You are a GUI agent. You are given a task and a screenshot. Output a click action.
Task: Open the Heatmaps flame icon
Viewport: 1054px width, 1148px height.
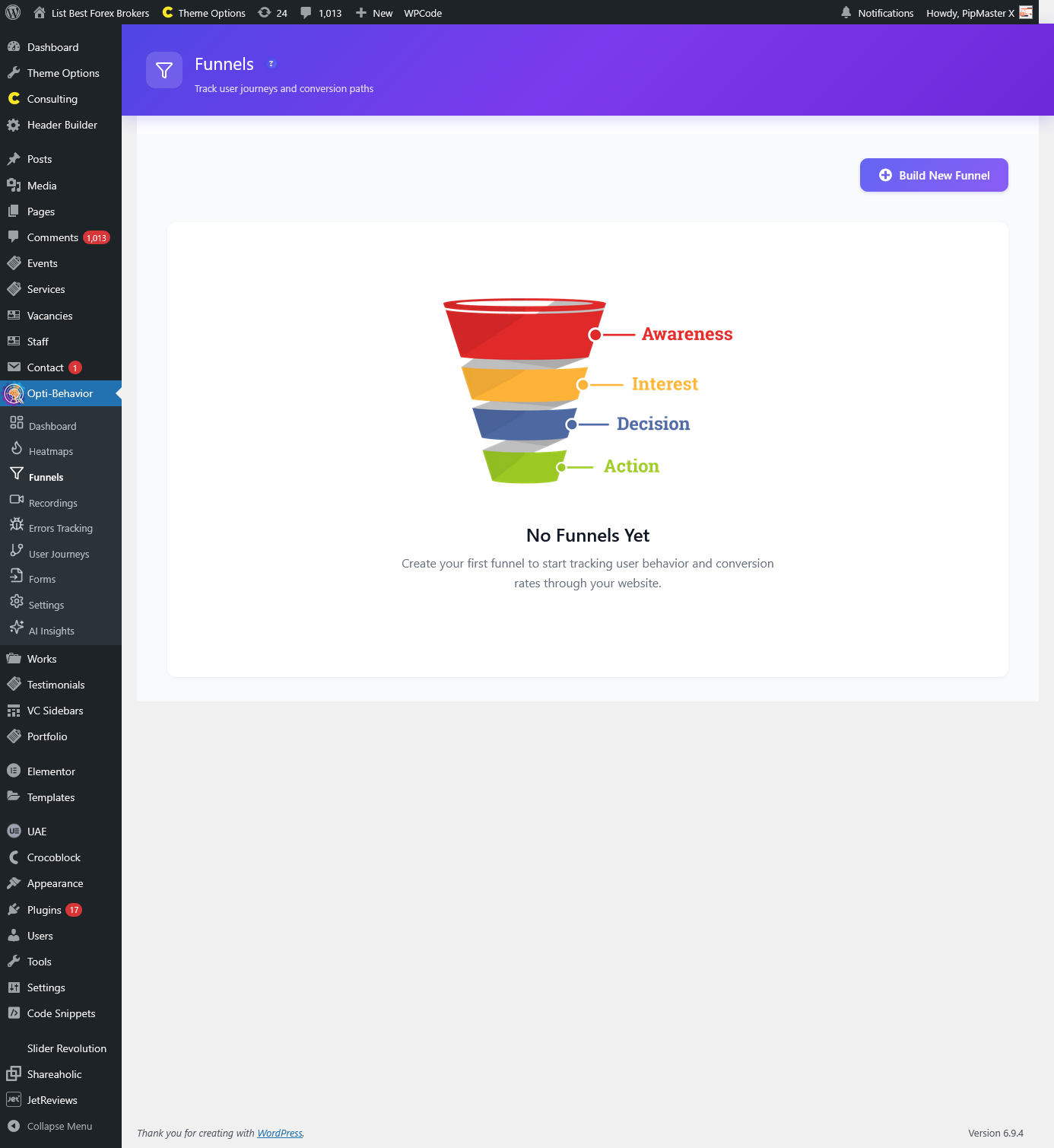tap(17, 450)
